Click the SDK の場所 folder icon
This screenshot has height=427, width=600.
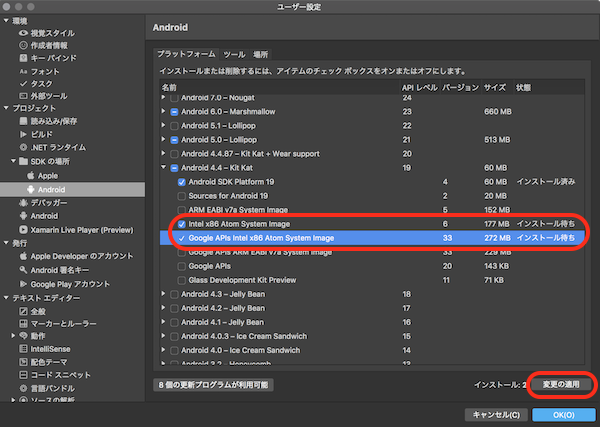(23, 161)
